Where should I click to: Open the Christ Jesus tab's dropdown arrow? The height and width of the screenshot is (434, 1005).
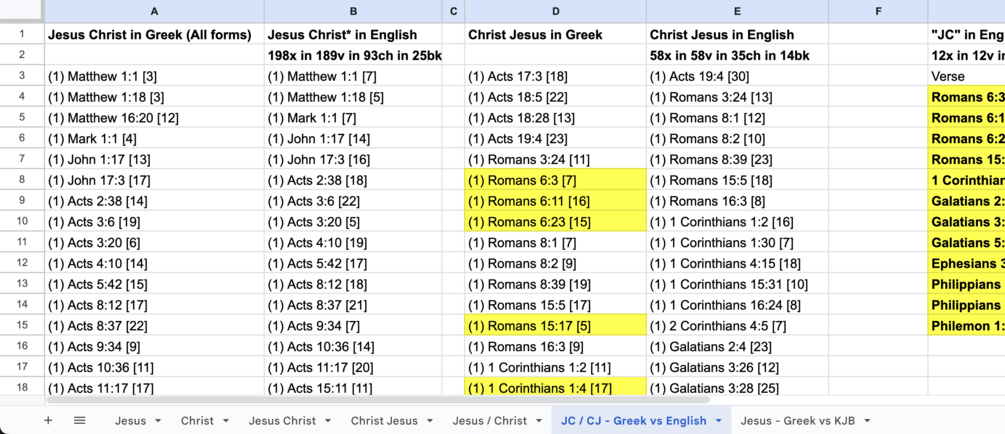pyautogui.click(x=430, y=421)
